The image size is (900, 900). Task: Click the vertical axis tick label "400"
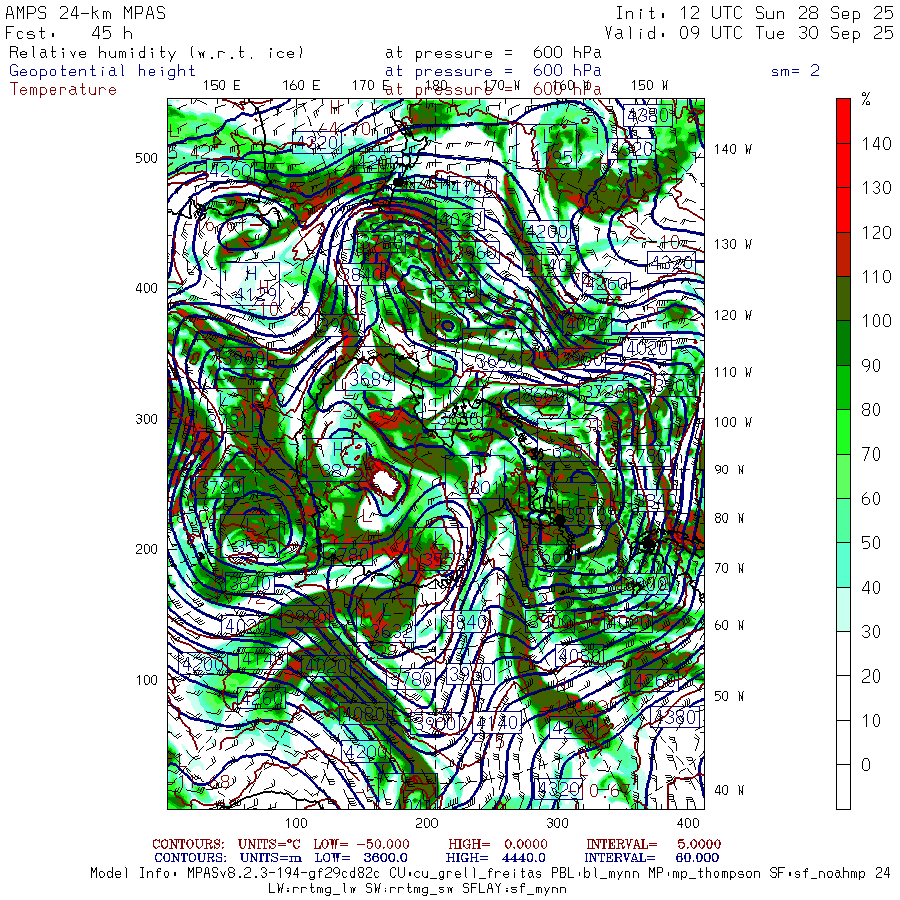[x=146, y=288]
